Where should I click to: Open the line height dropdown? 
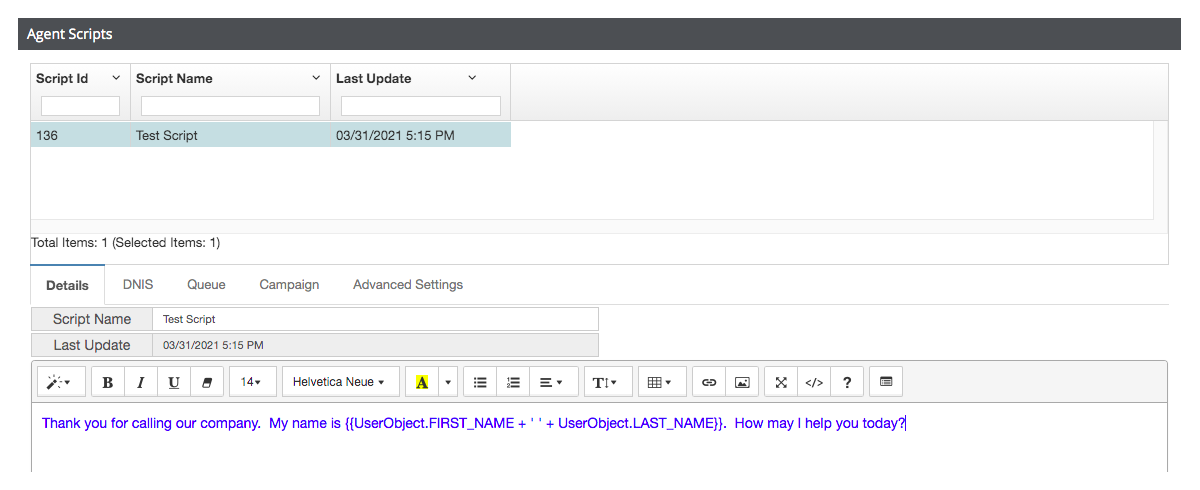click(607, 382)
